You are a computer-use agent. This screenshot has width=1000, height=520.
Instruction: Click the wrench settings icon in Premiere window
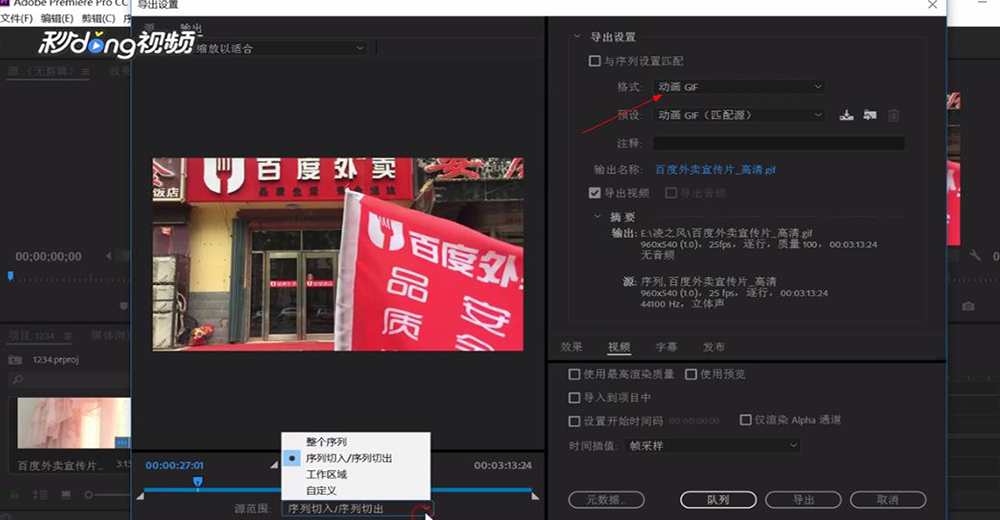tap(974, 255)
